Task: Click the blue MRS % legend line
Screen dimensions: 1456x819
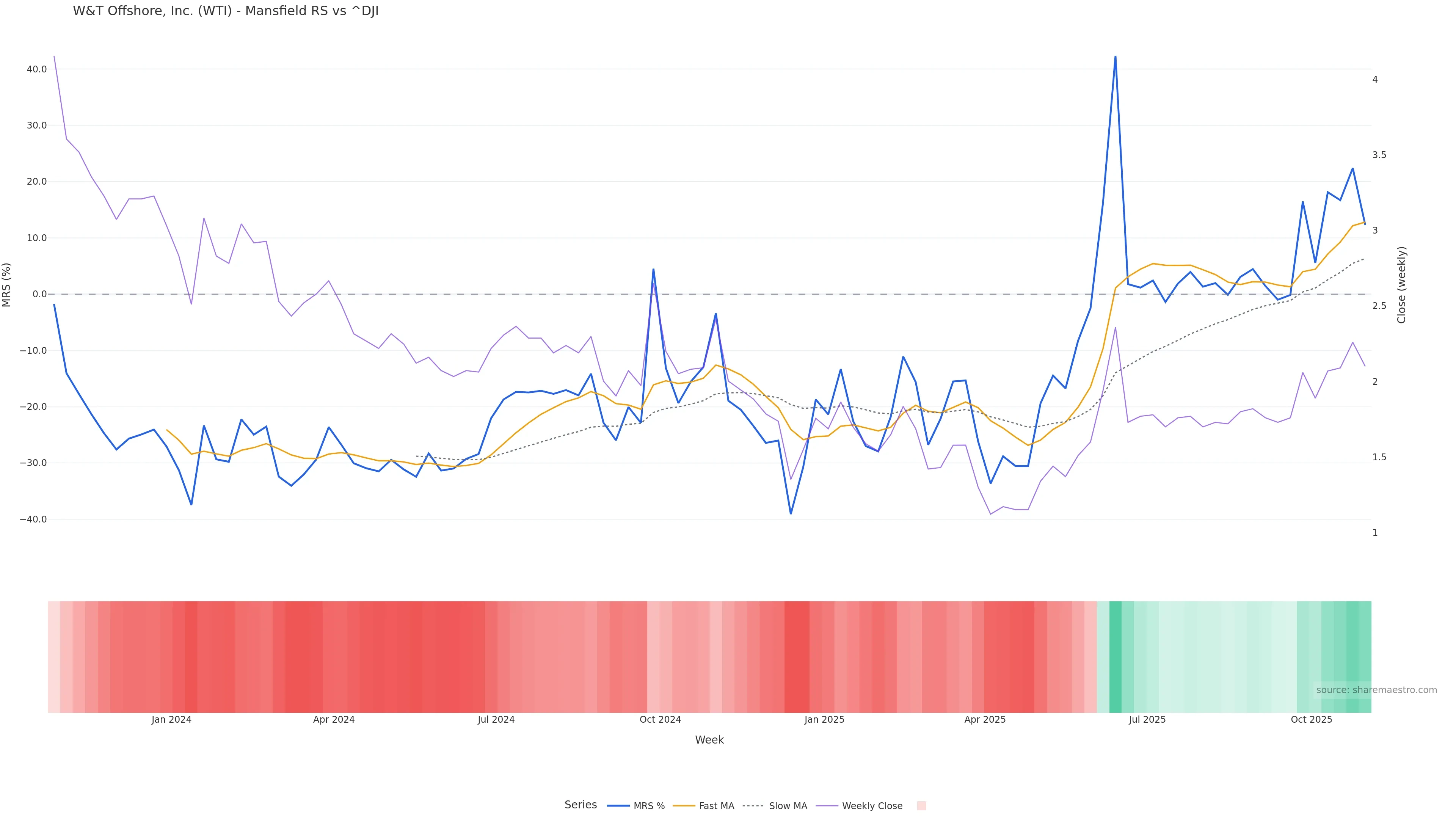Action: [x=618, y=806]
